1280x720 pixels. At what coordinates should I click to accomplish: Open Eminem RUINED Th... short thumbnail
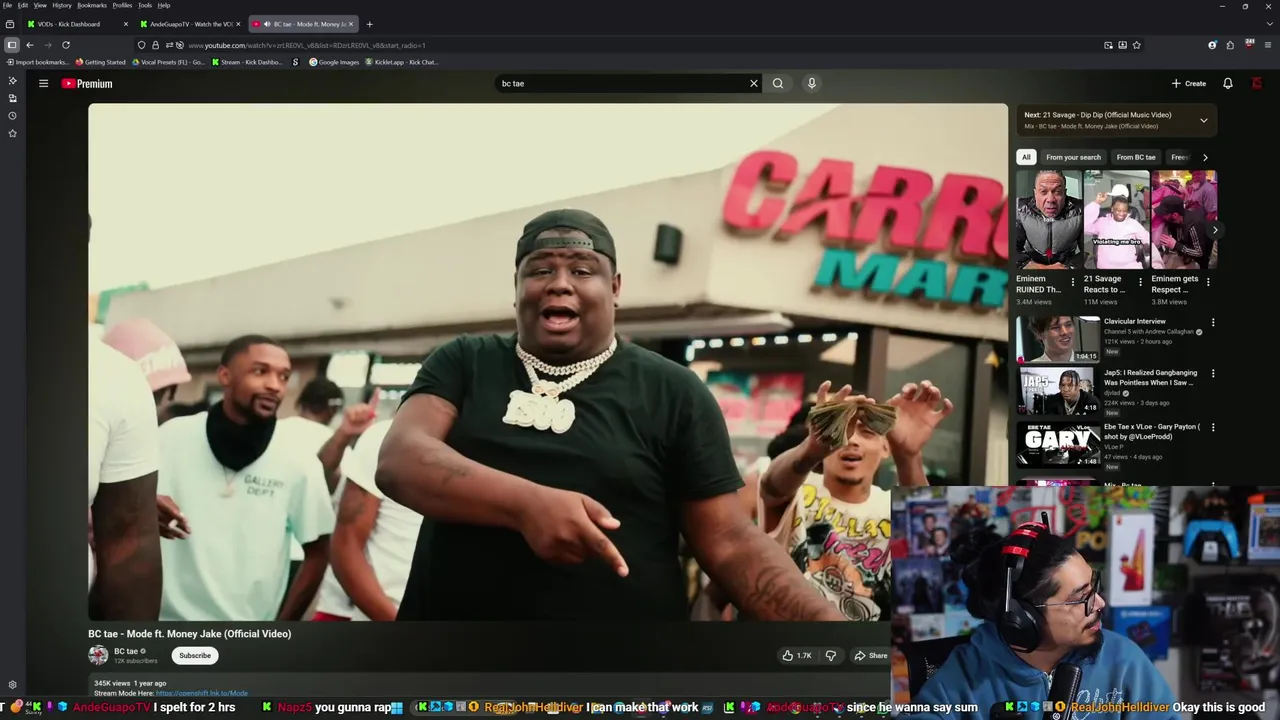(1049, 219)
